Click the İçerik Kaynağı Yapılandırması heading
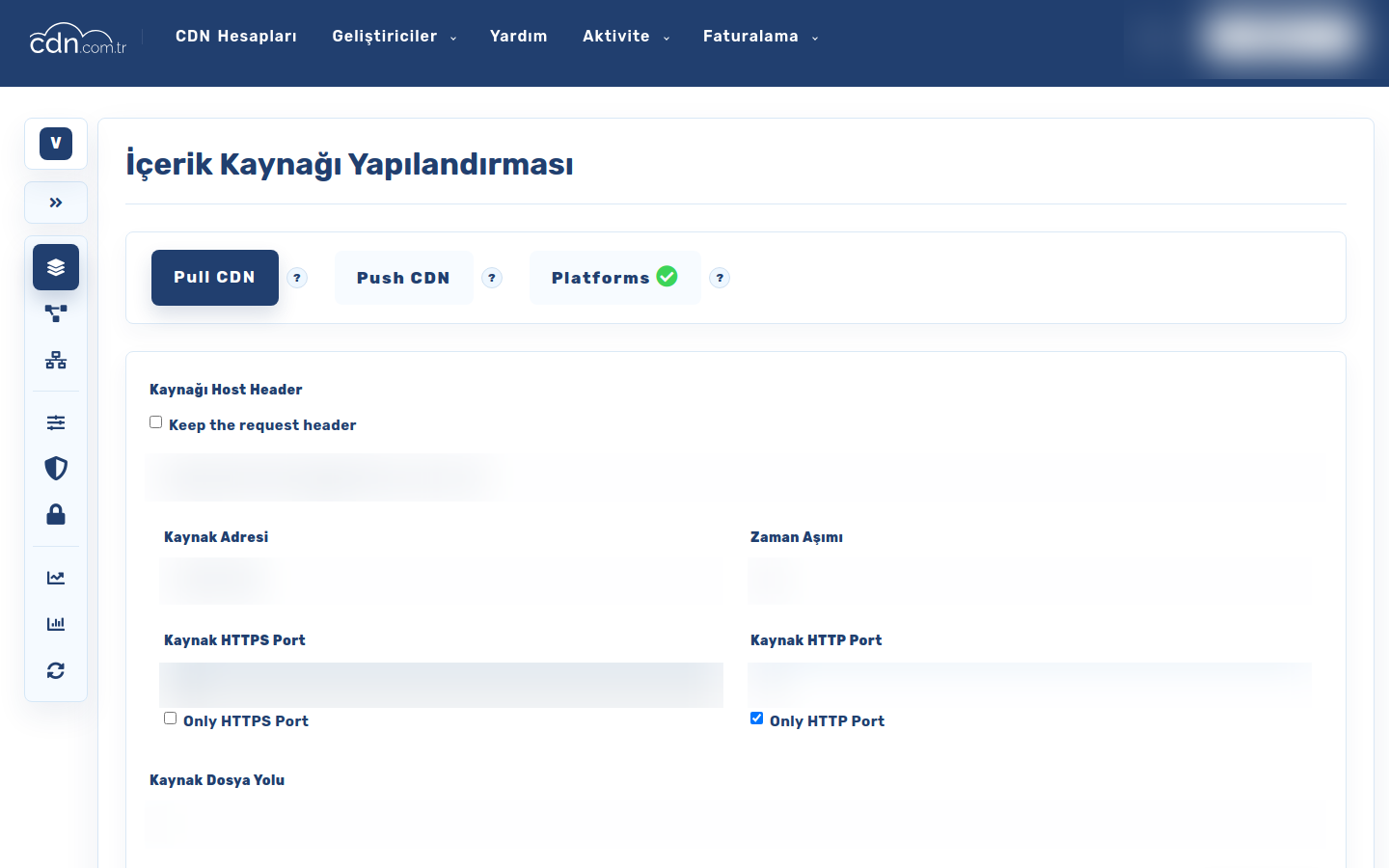 (349, 164)
